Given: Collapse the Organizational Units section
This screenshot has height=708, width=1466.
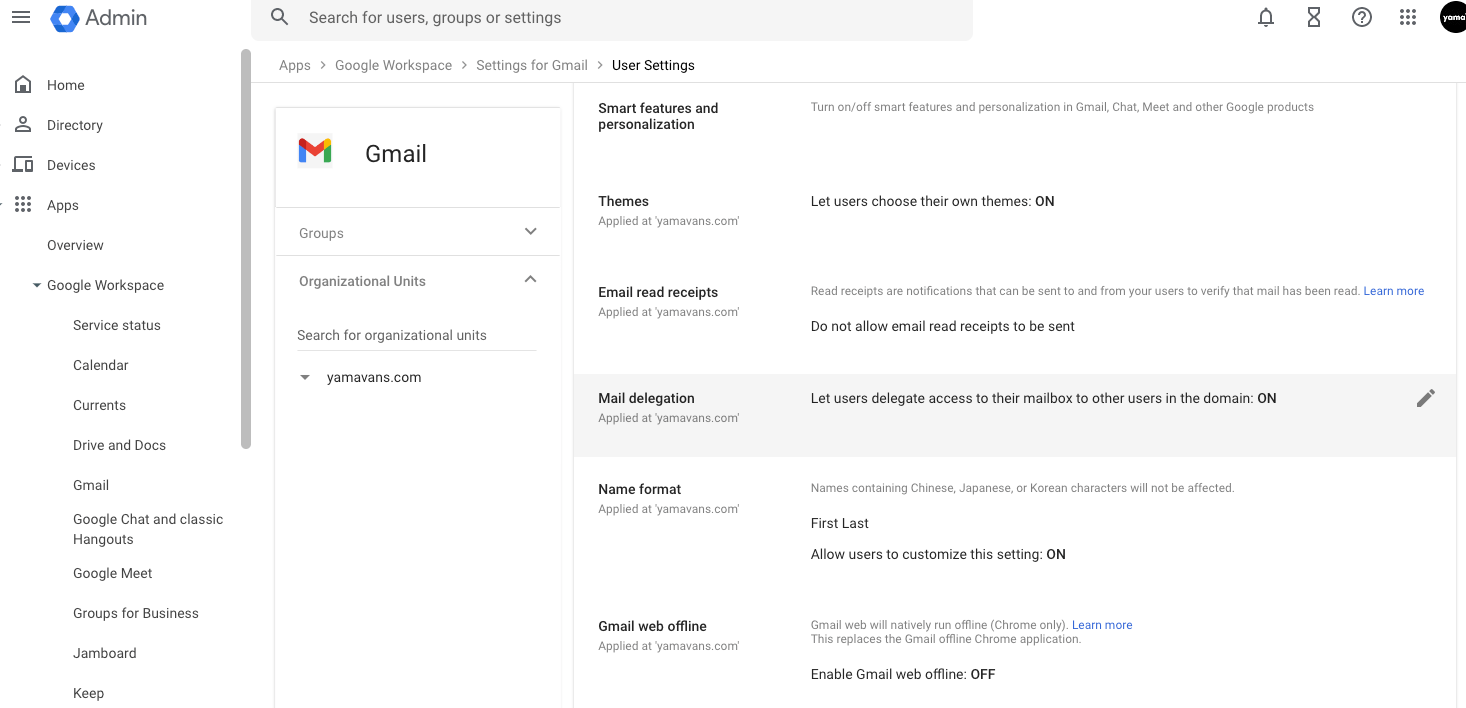Looking at the screenshot, I should pos(530,280).
